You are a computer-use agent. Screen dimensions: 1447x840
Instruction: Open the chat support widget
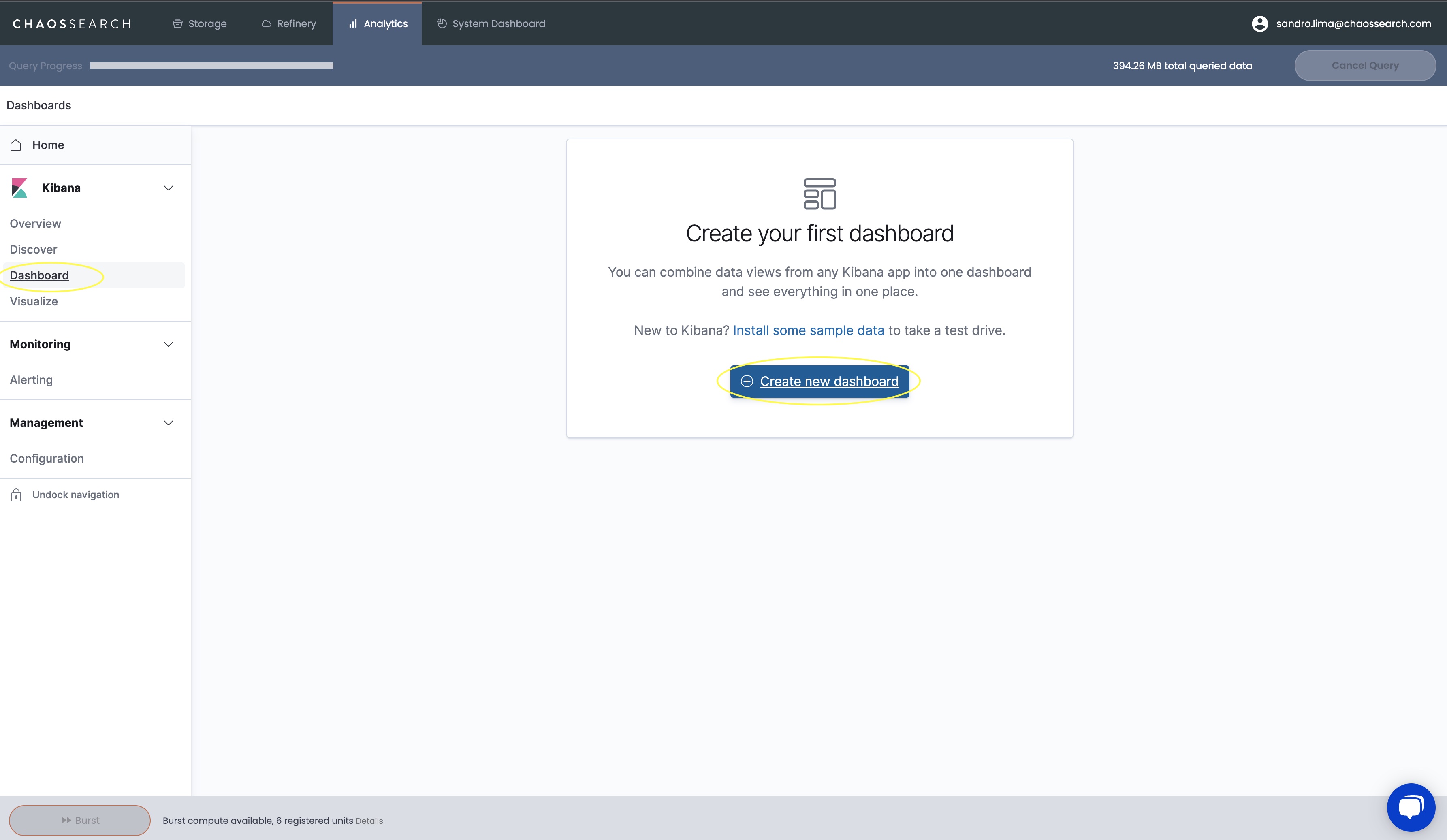tap(1411, 807)
